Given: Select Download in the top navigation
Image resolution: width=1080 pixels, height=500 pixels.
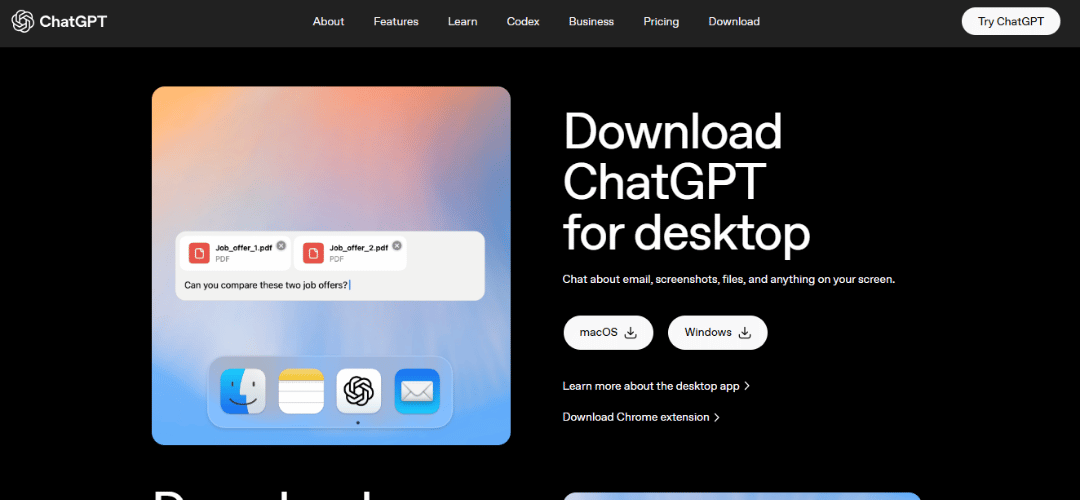Looking at the screenshot, I should [x=734, y=21].
